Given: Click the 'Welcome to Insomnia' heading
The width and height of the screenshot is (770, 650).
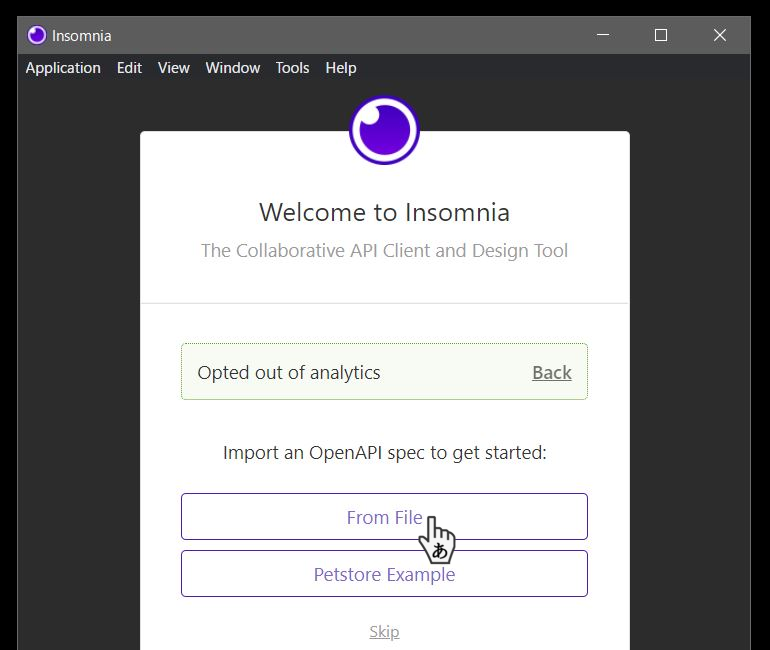Looking at the screenshot, I should pyautogui.click(x=384, y=213).
